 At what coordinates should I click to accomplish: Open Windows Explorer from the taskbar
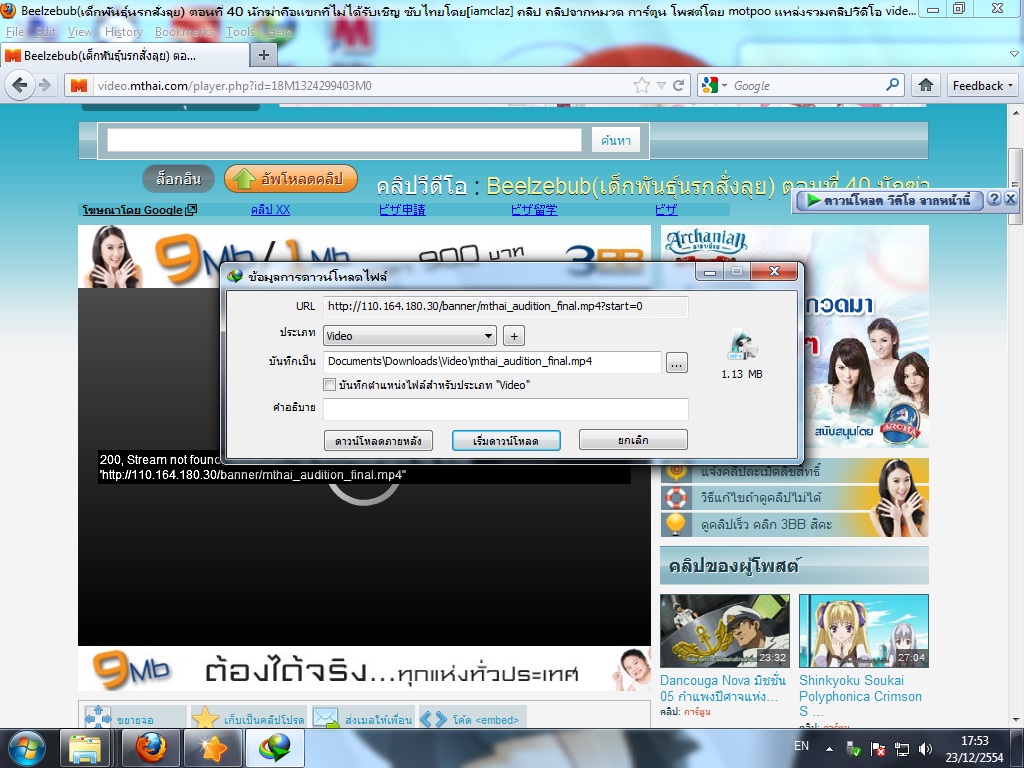[85, 748]
